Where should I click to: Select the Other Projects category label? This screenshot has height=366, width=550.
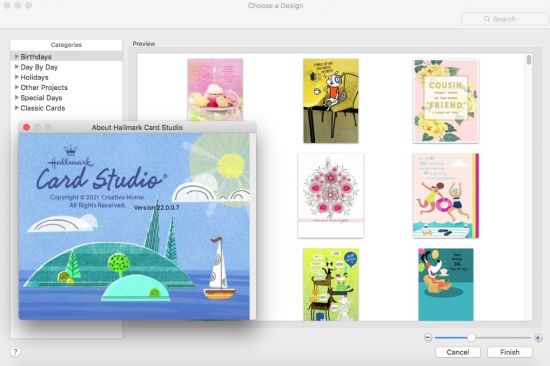44,87
